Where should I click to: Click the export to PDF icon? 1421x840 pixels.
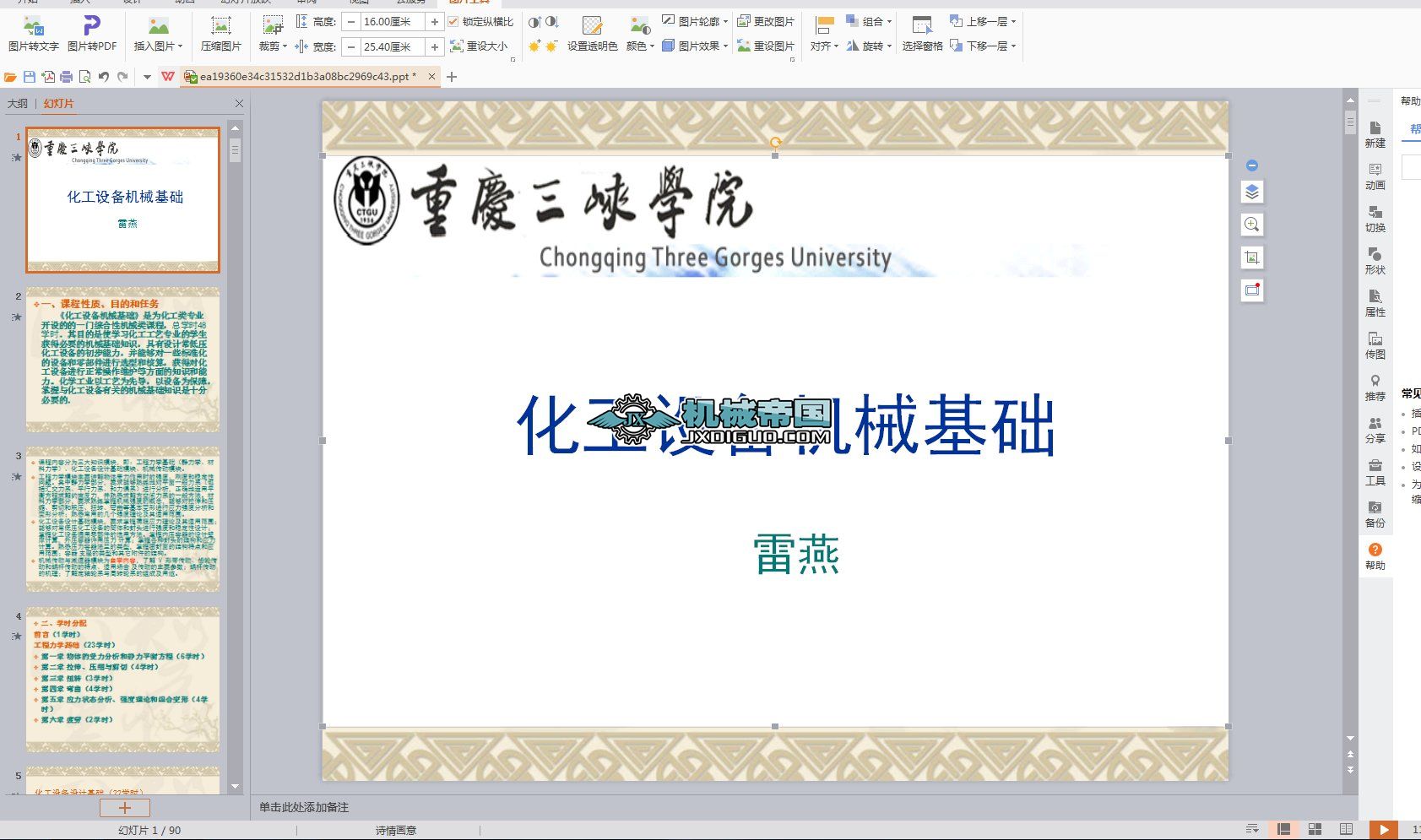[x=48, y=77]
